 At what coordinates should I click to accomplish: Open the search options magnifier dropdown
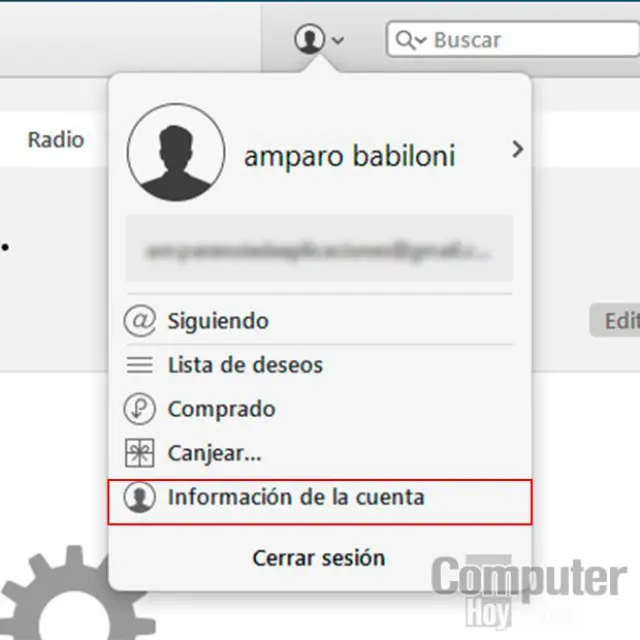[x=411, y=40]
